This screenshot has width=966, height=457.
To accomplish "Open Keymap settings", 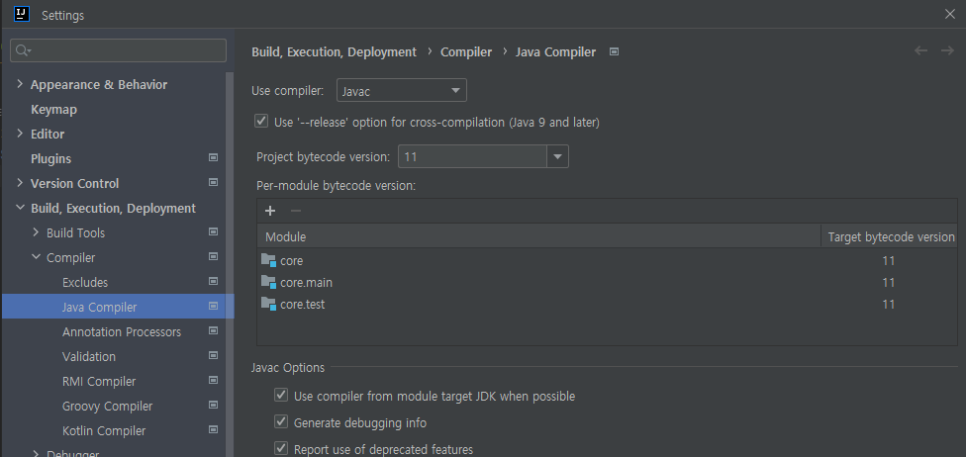I will 54,110.
